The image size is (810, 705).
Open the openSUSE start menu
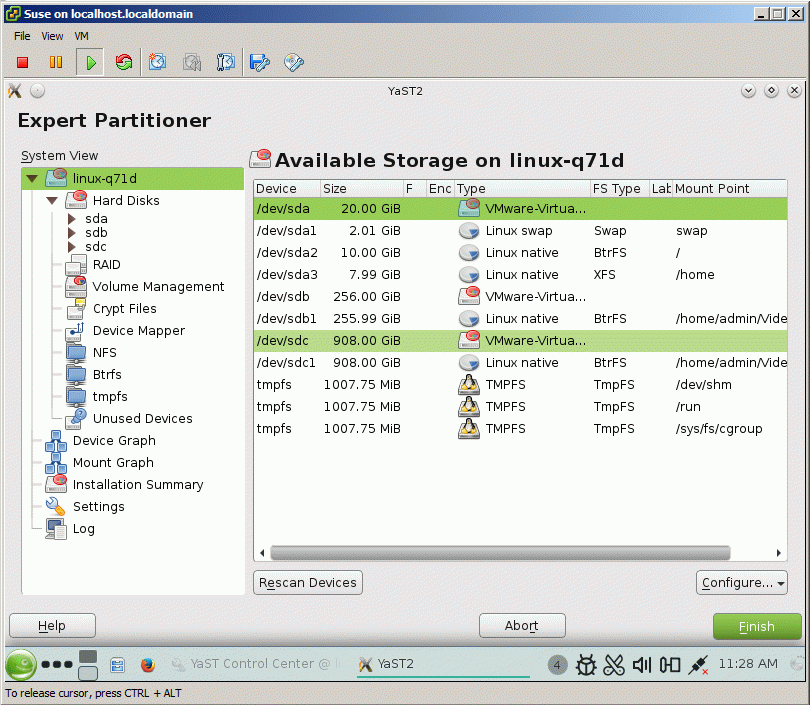[21, 664]
